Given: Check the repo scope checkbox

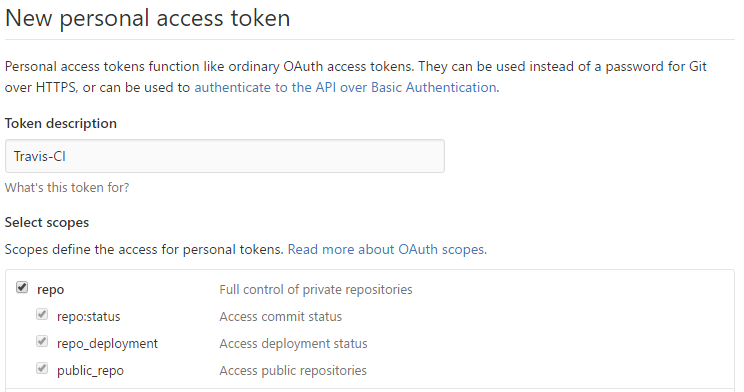Looking at the screenshot, I should click(x=22, y=287).
